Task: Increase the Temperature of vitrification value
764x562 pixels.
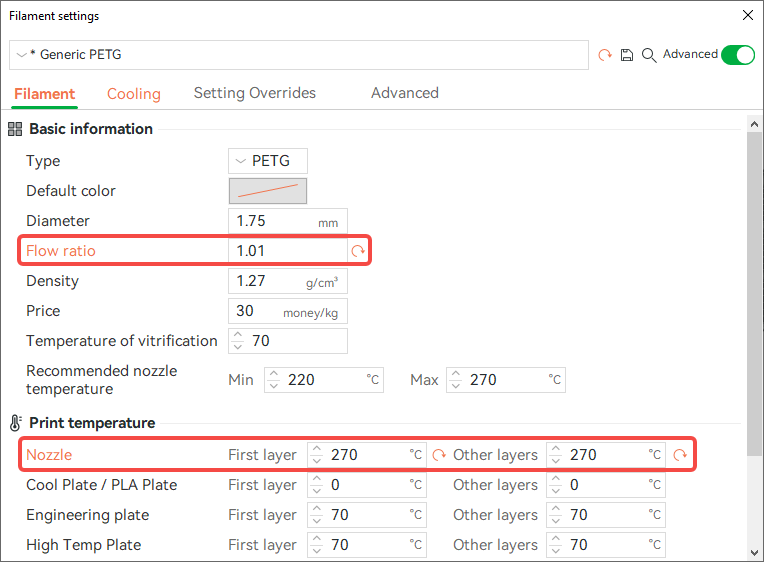Action: (238, 335)
